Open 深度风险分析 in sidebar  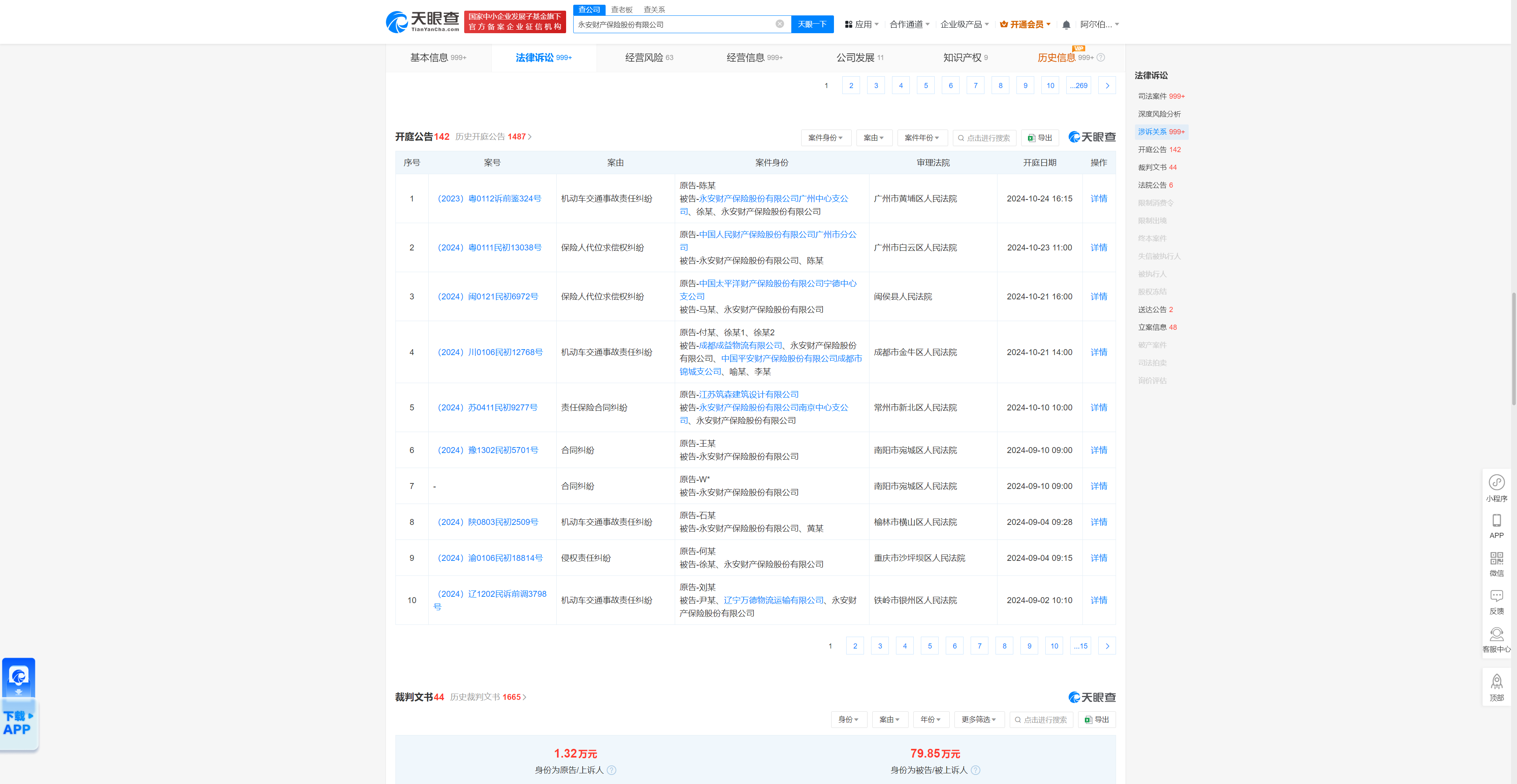(1159, 114)
